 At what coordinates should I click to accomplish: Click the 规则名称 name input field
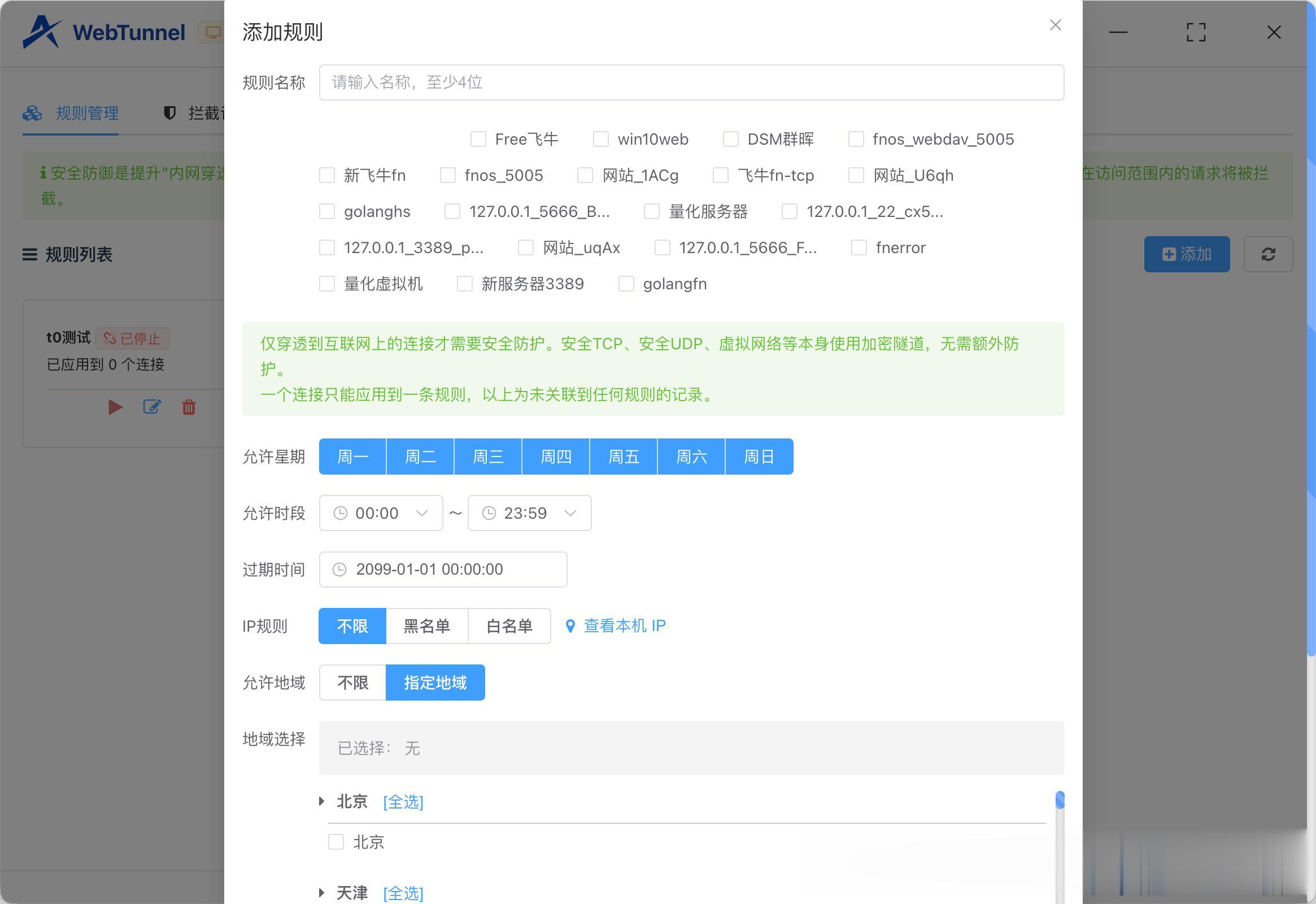point(691,82)
